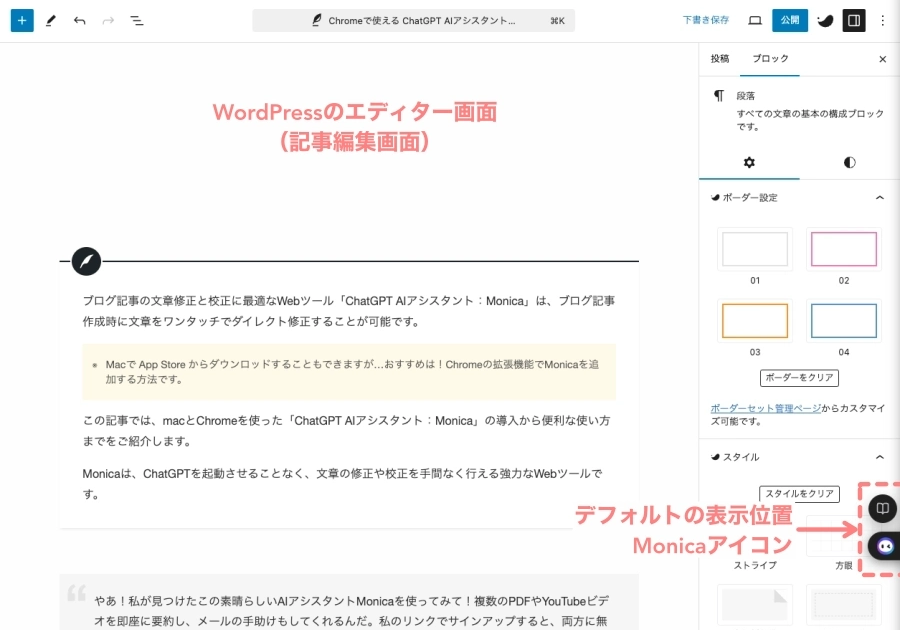This screenshot has width=900, height=630.
Task: Click the 公開 publish button
Action: point(790,20)
